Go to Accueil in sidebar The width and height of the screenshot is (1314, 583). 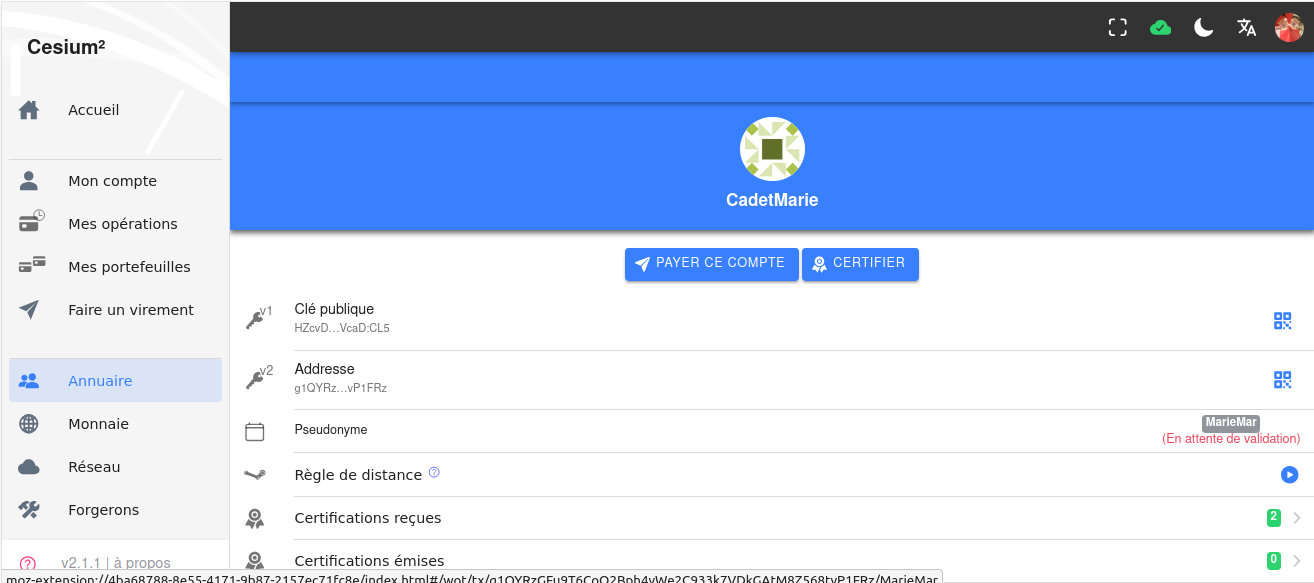pos(93,110)
